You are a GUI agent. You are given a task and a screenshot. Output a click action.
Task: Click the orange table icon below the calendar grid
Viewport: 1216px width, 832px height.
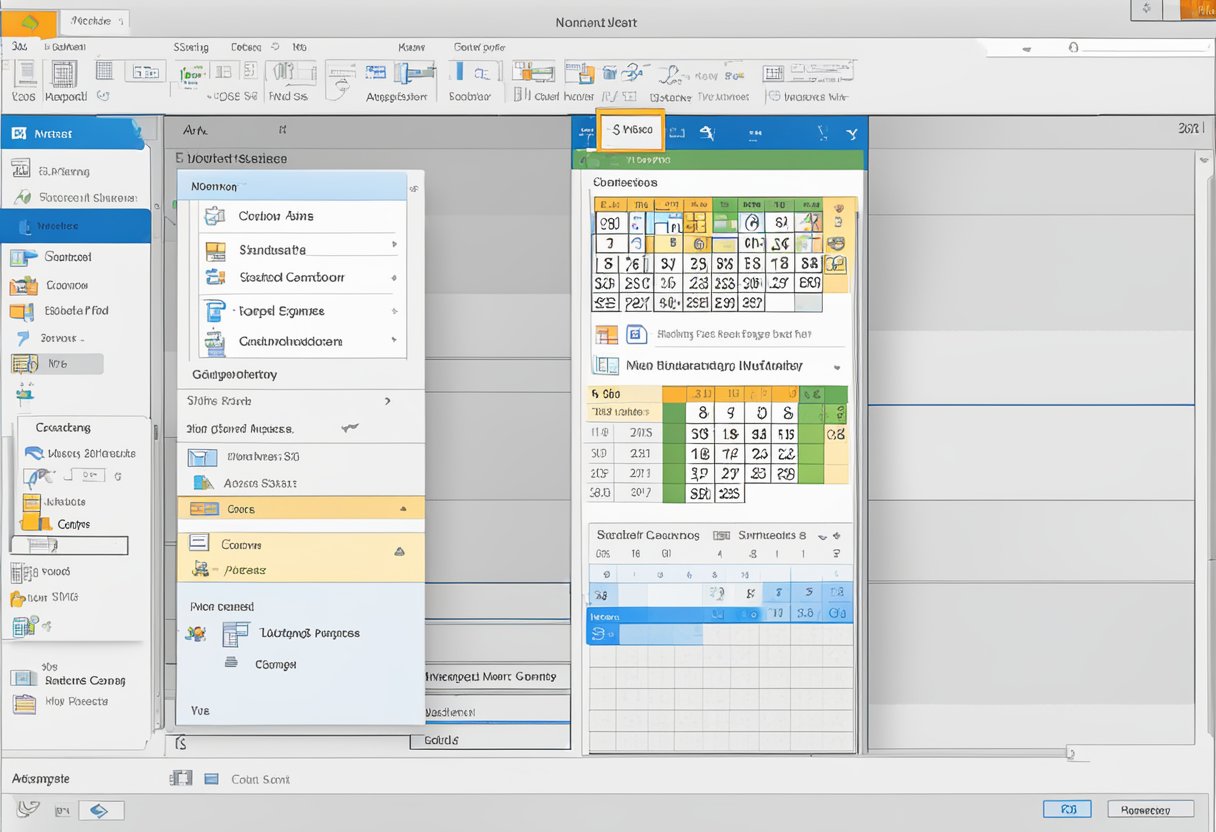(606, 335)
